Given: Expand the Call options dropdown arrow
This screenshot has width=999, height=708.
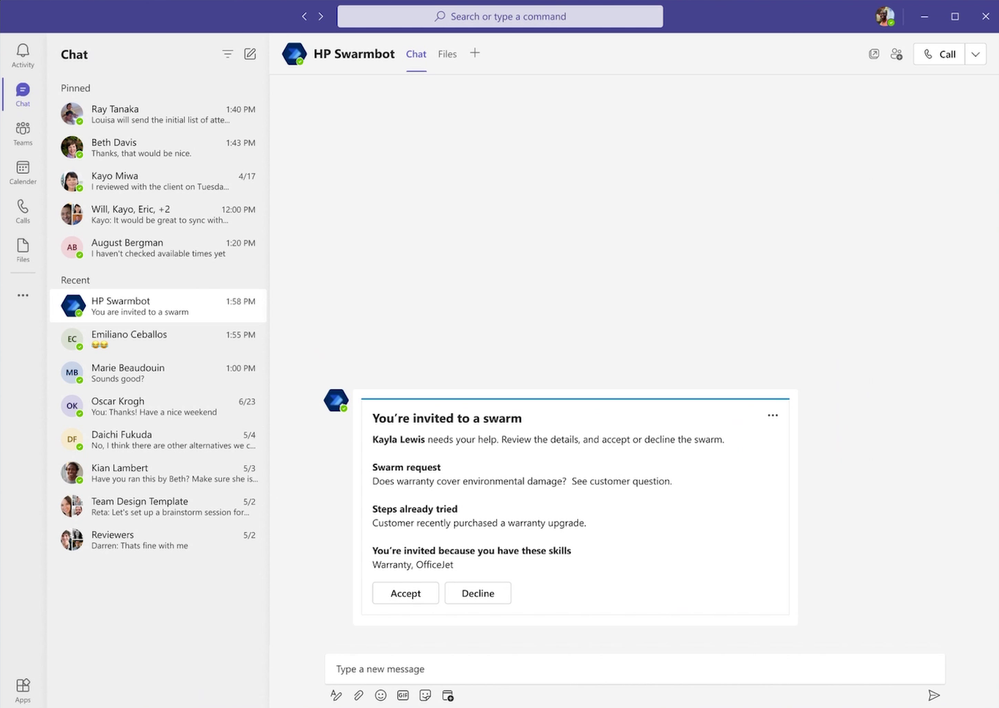Looking at the screenshot, I should [976, 54].
